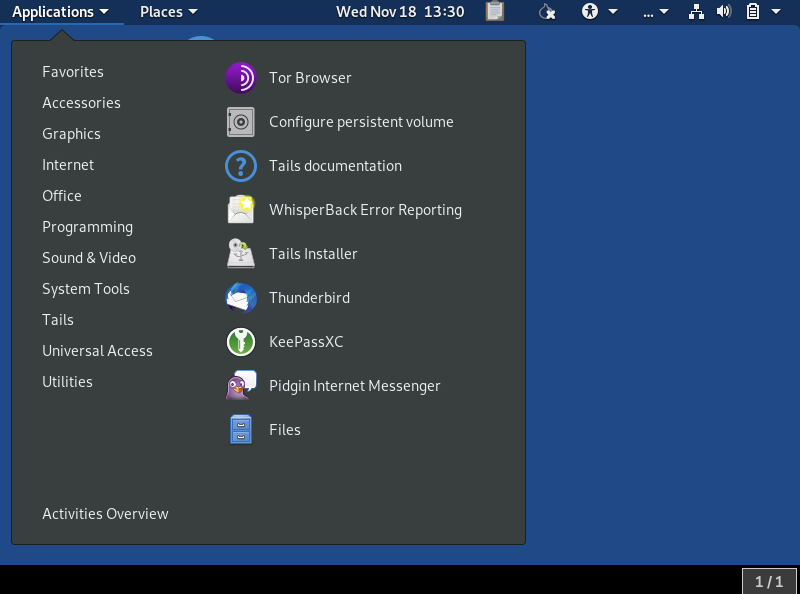800x594 pixels.
Task: Choose the Sound & Video category
Action: pos(89,258)
